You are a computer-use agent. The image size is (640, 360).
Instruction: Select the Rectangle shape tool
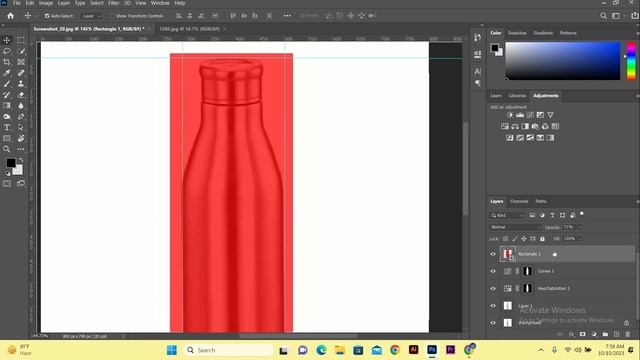7,138
